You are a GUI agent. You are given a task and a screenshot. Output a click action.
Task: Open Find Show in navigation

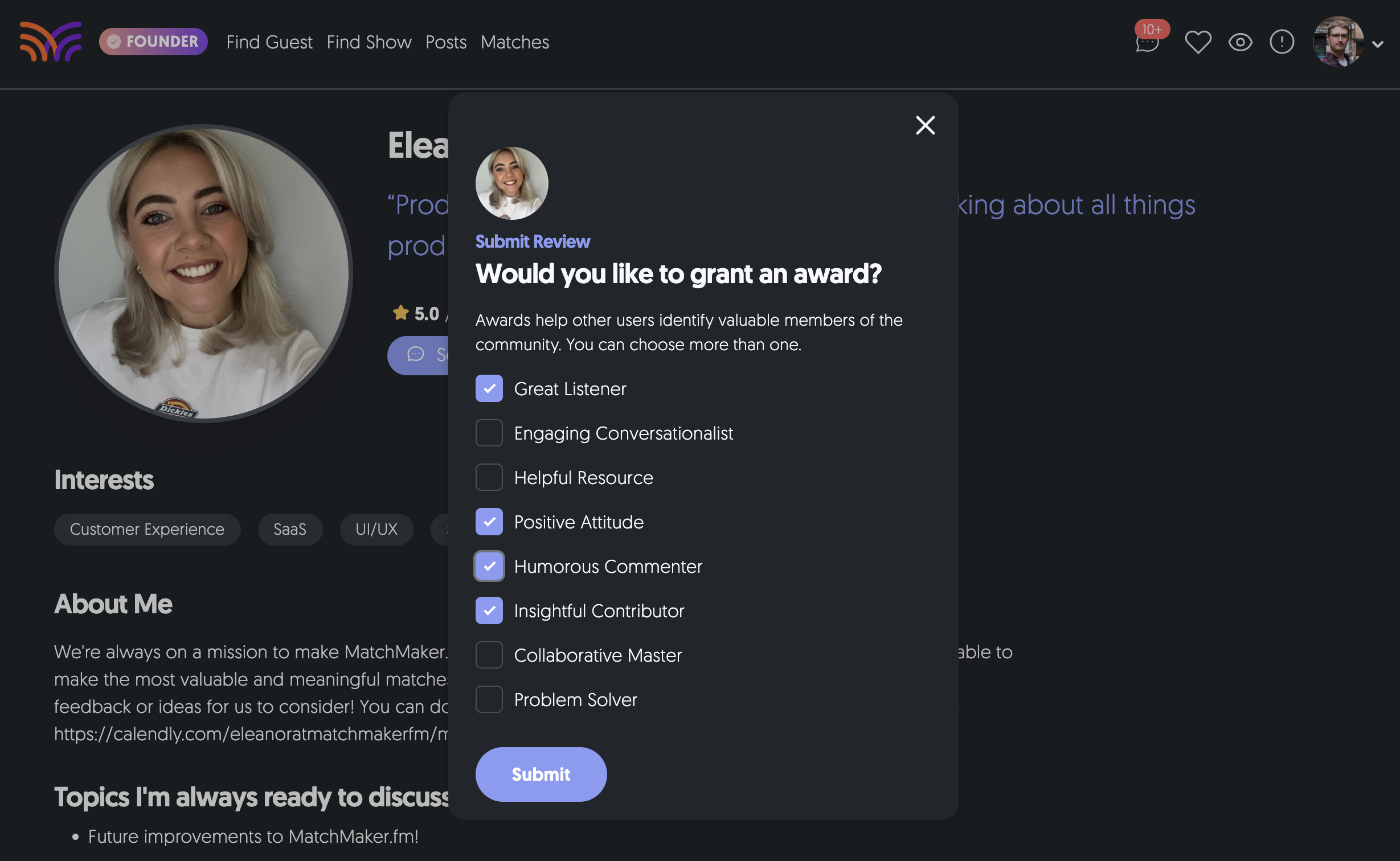click(x=369, y=42)
